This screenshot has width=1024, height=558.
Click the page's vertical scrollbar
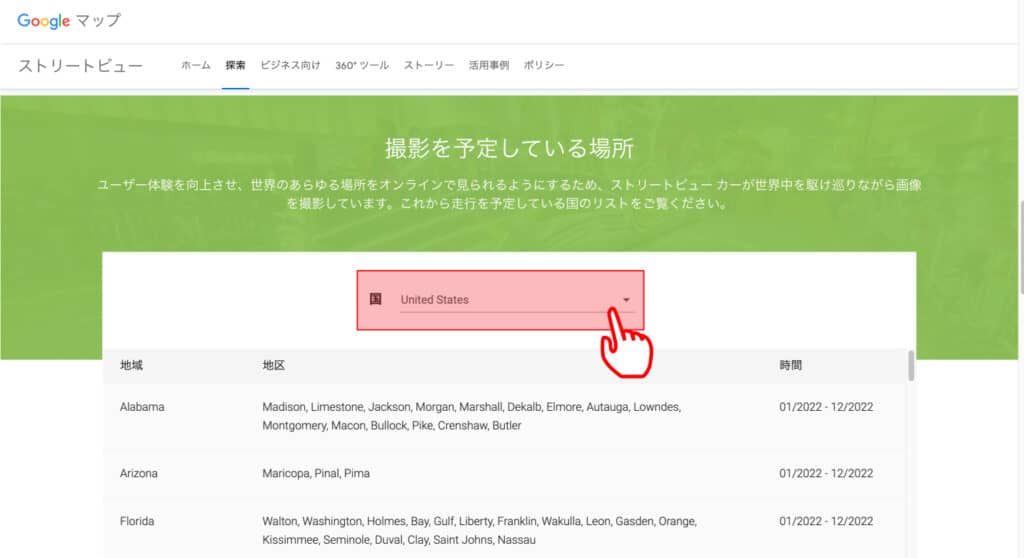pos(1021,248)
